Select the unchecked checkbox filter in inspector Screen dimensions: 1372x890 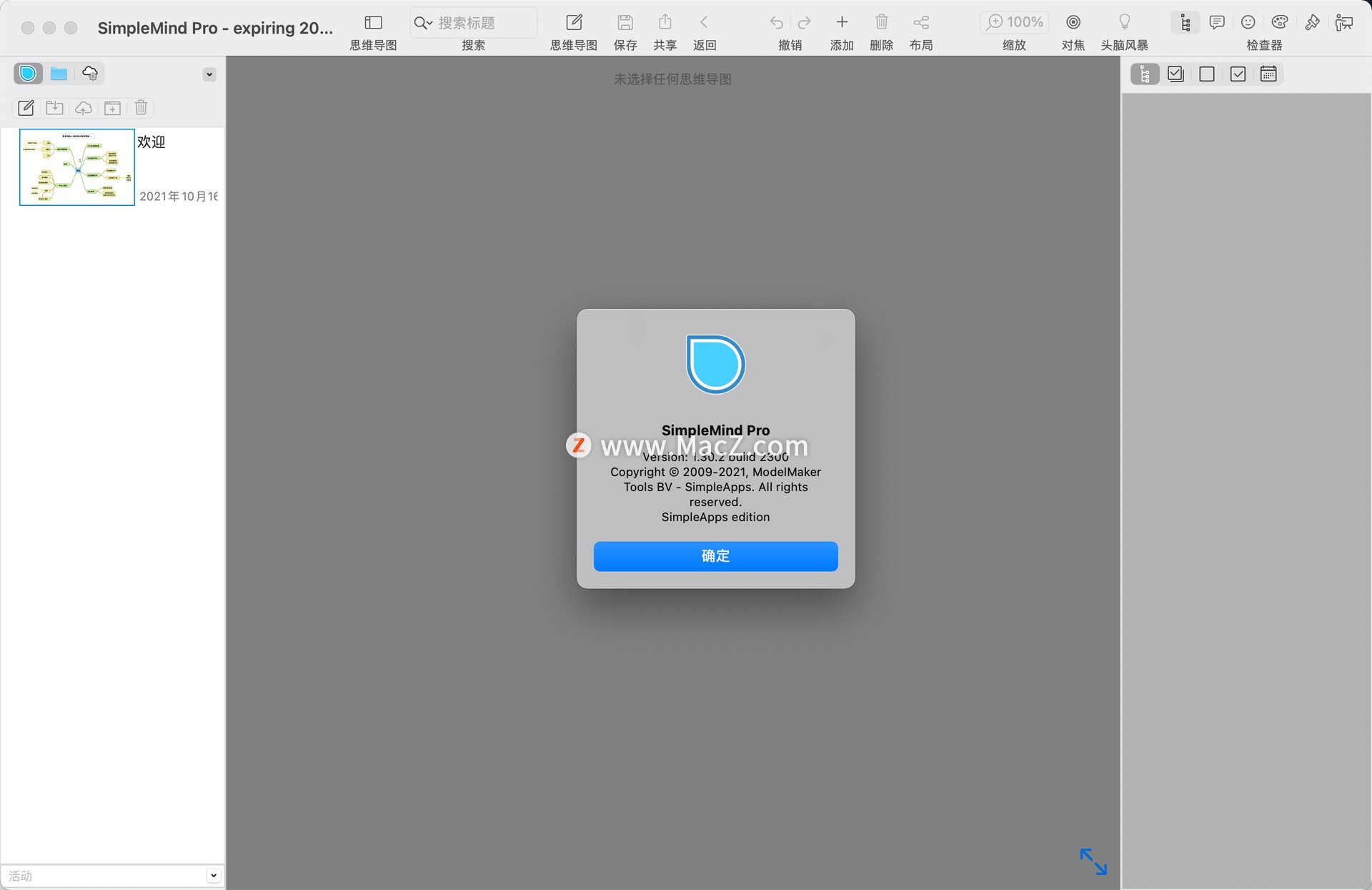(x=1207, y=74)
